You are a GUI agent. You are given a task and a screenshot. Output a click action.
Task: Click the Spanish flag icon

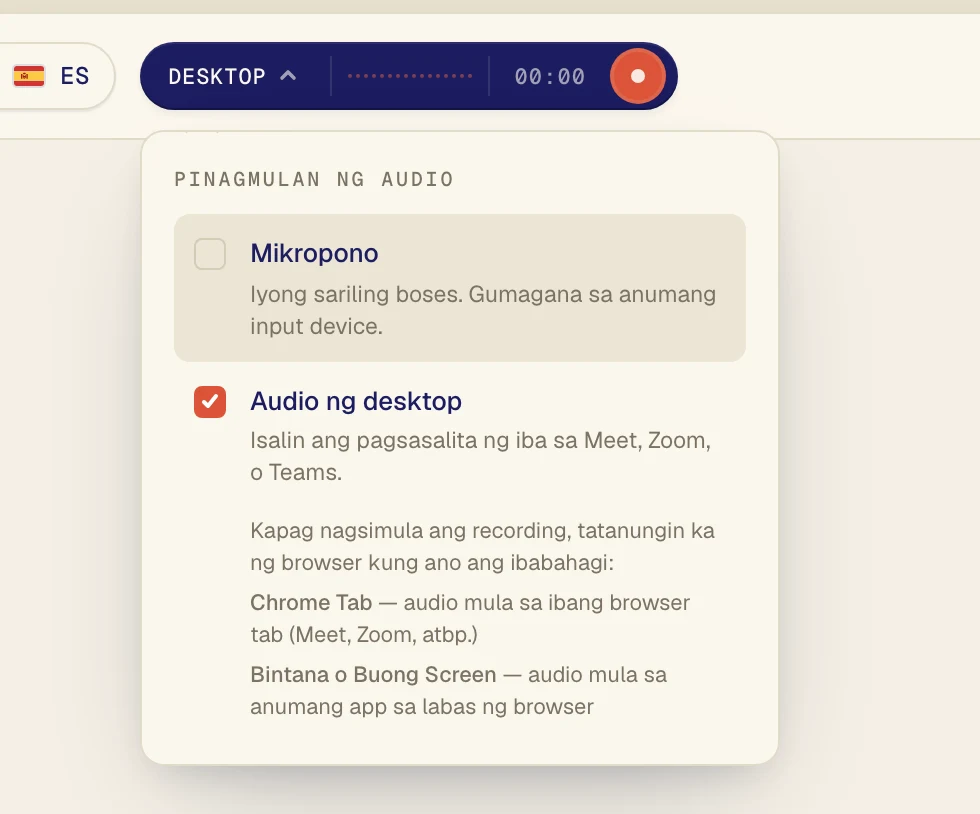29,76
